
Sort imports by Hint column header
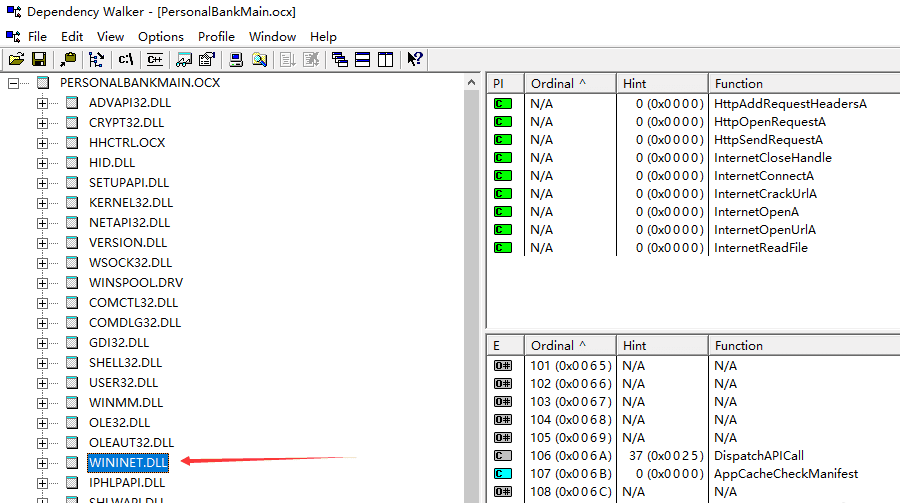click(662, 84)
